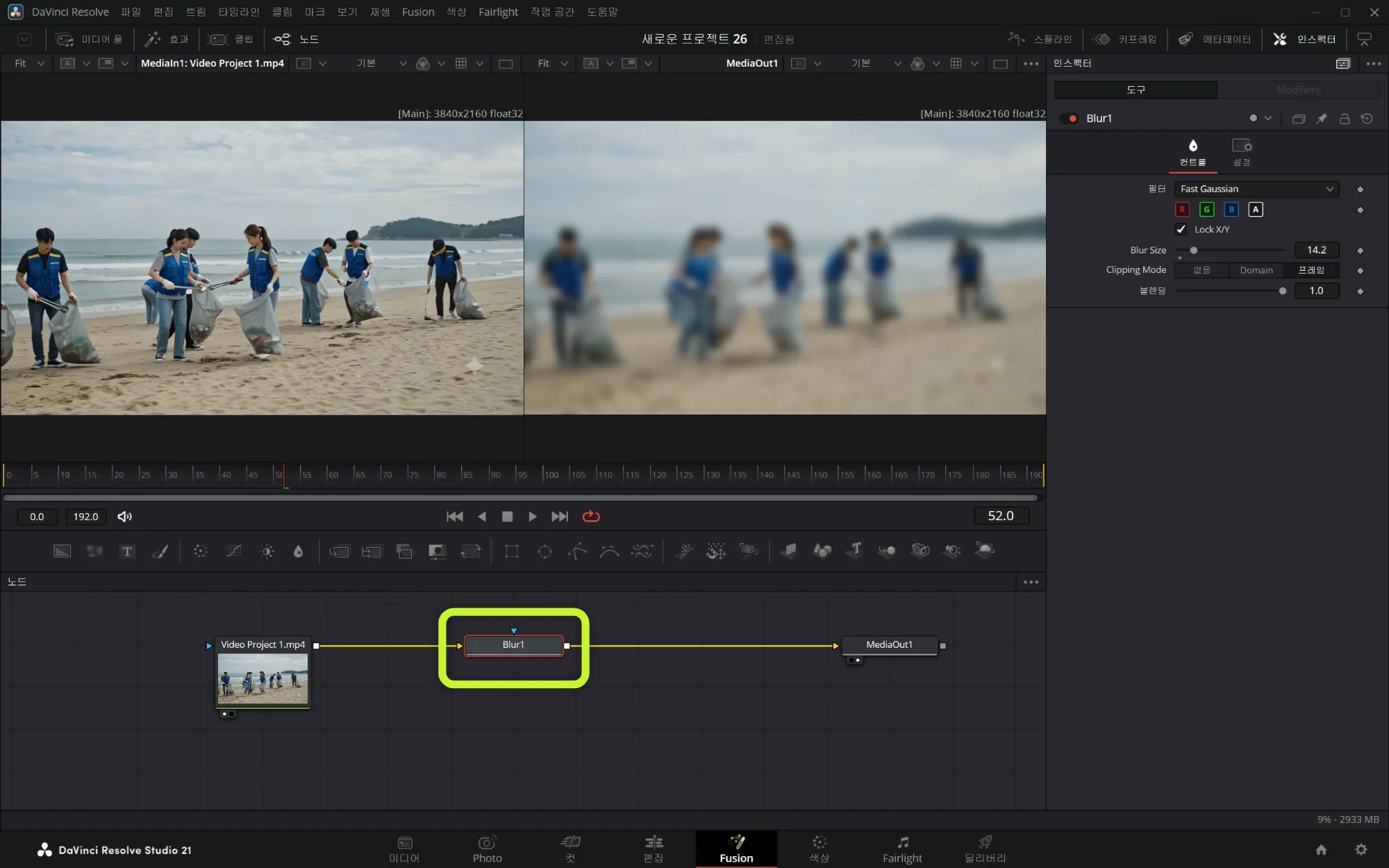Click the 블렌딩 slider handle

click(x=1283, y=291)
